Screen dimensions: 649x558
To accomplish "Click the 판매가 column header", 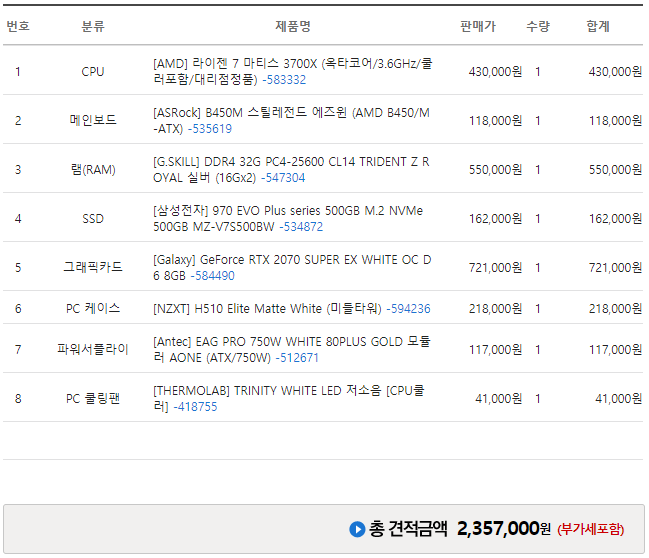I will point(478,26).
